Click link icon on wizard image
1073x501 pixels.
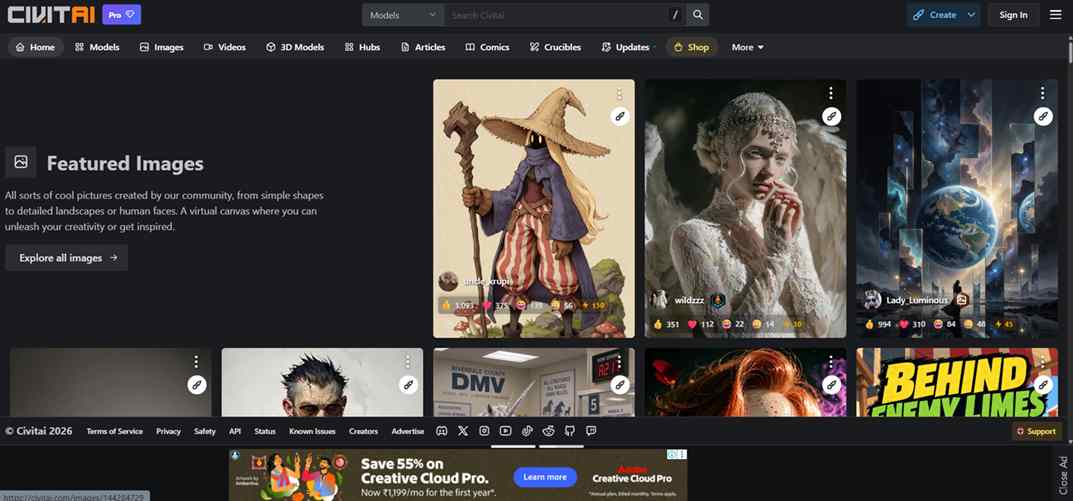tap(620, 116)
